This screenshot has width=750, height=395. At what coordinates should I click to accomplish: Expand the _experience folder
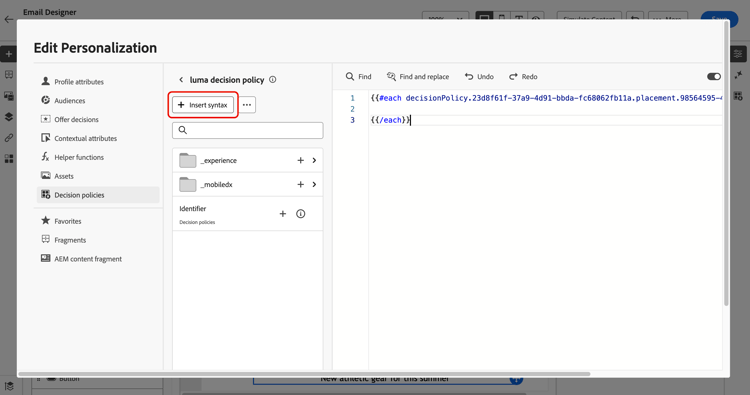tap(314, 161)
